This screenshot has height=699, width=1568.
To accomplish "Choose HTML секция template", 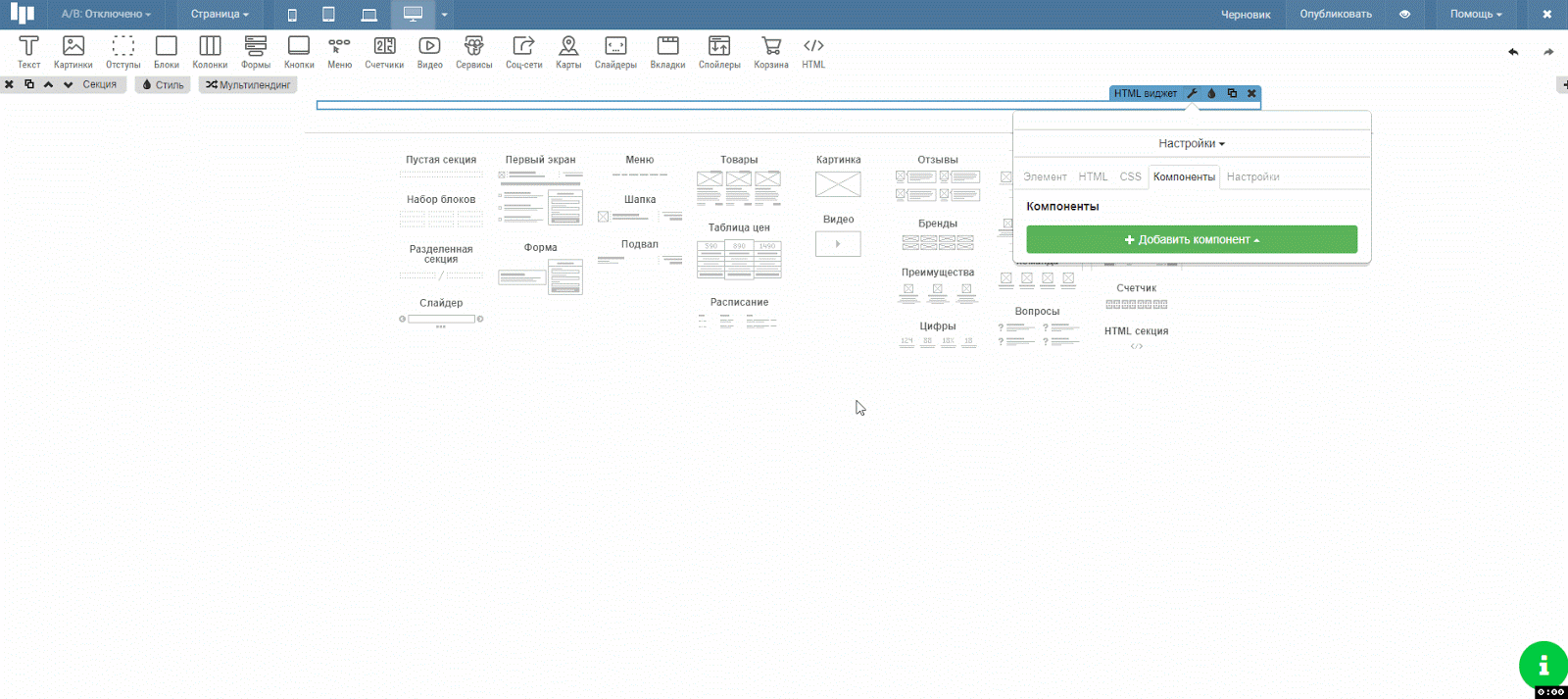I will 1136,337.
